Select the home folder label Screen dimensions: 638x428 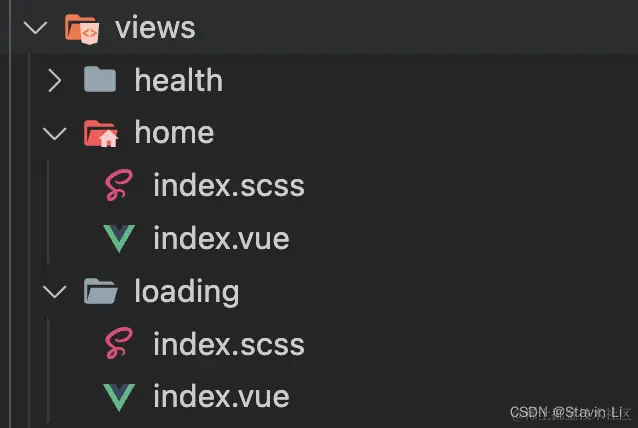pos(174,133)
